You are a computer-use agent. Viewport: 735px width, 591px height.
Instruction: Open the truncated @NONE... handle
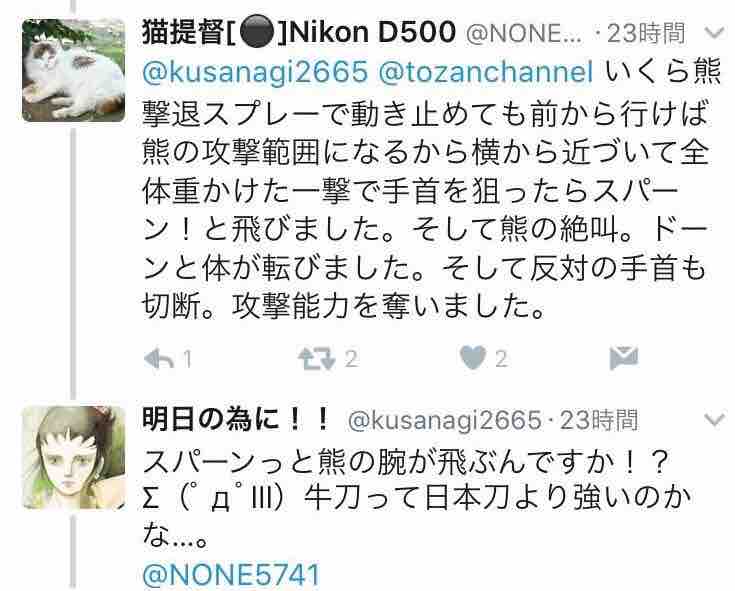524,34
